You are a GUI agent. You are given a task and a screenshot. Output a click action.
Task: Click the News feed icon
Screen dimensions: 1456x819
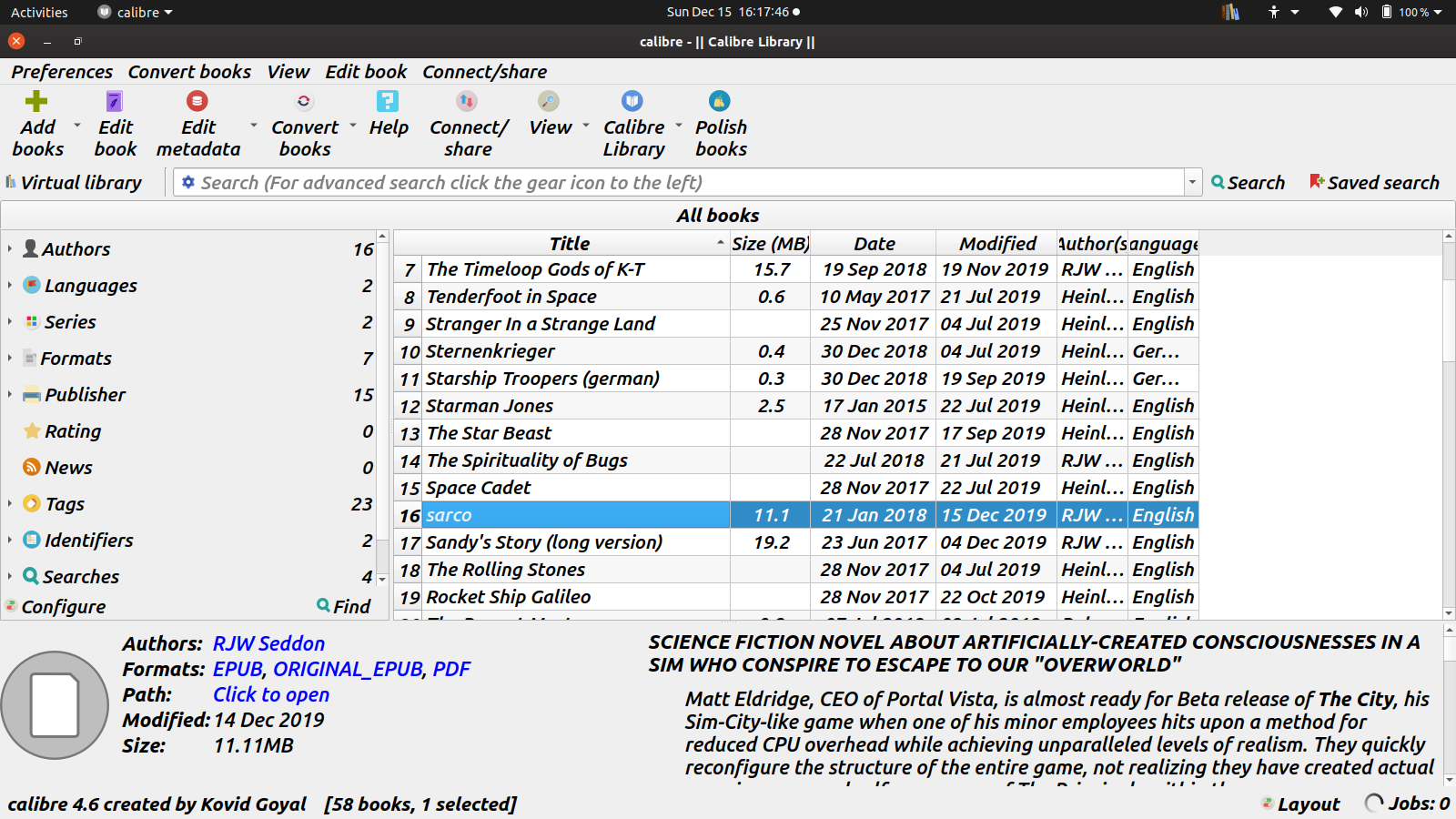pyautogui.click(x=32, y=467)
